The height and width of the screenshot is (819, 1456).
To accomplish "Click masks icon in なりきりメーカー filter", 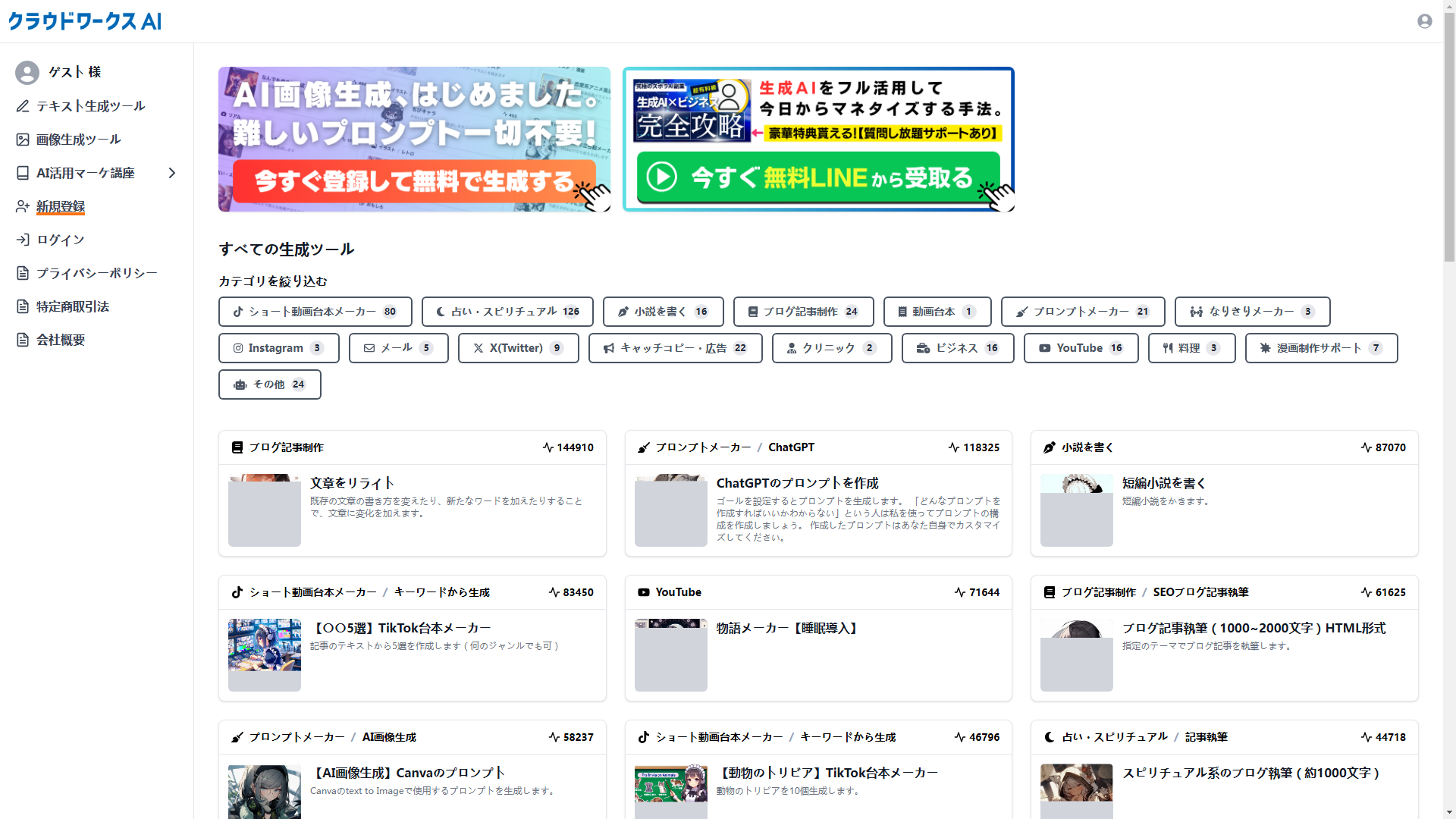I will [x=1197, y=312].
